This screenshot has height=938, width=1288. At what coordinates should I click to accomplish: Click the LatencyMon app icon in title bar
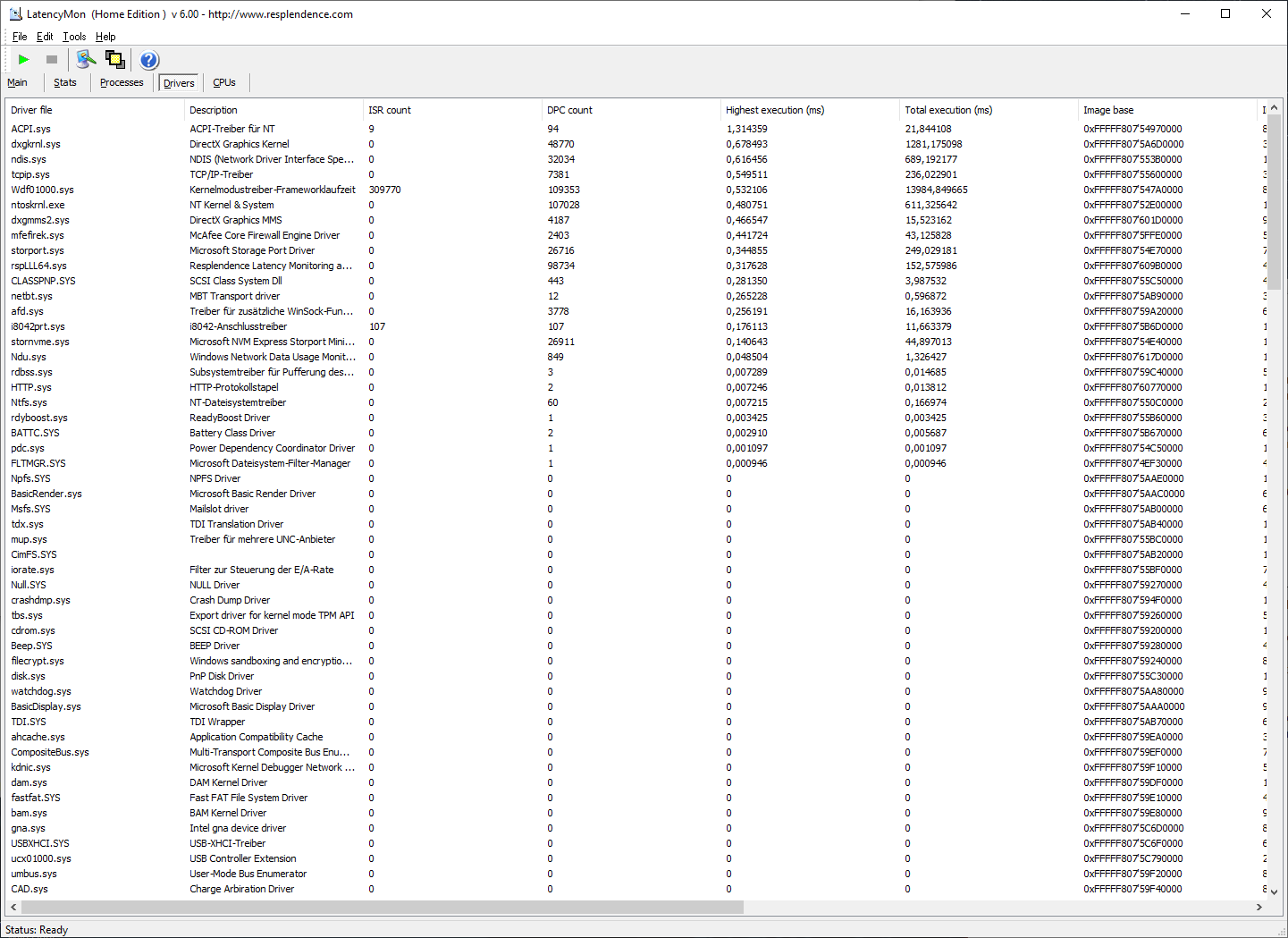(15, 13)
